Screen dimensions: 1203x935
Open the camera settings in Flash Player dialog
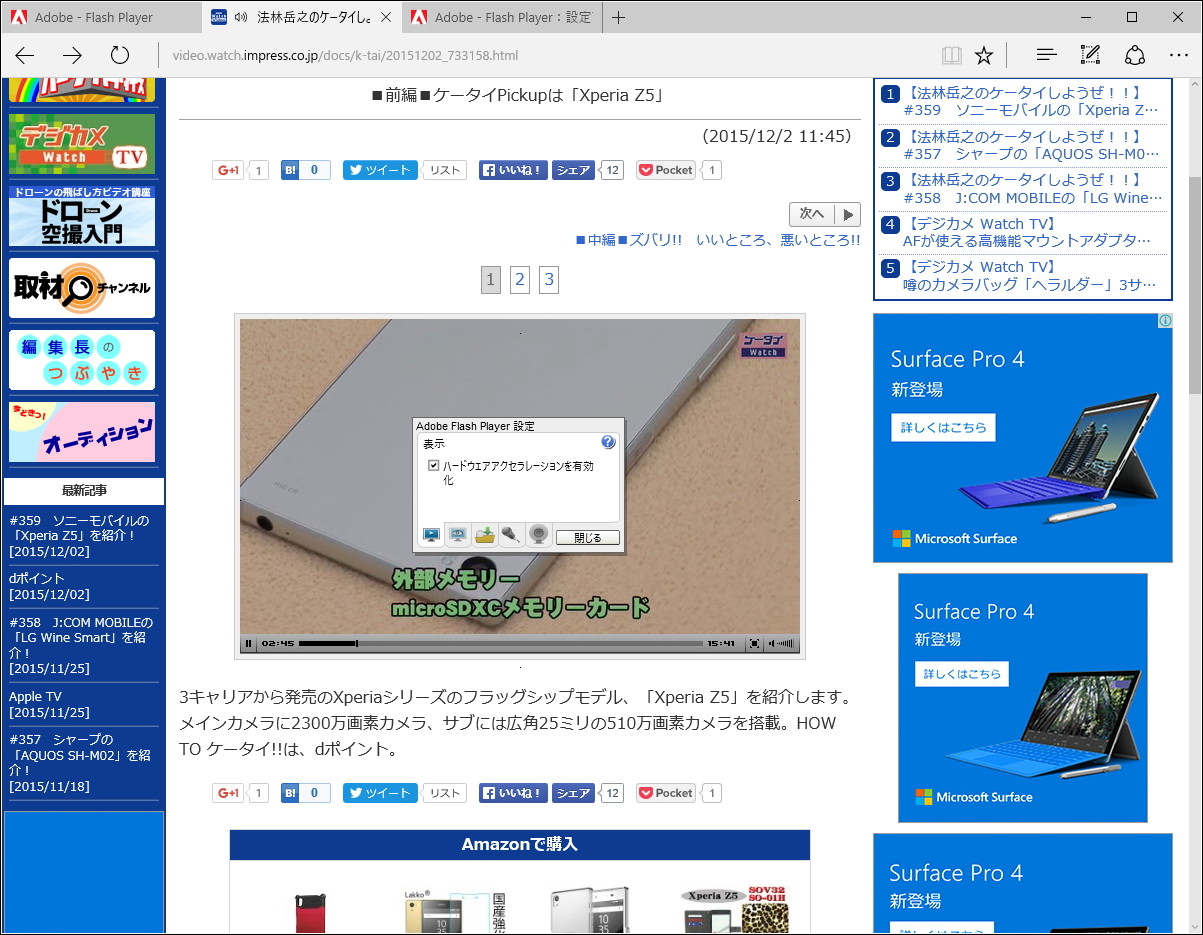click(538, 535)
